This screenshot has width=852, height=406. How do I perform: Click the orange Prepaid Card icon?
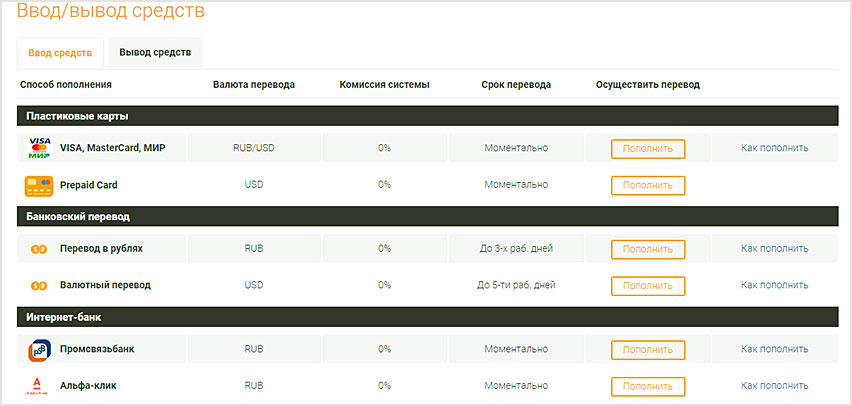click(x=39, y=185)
